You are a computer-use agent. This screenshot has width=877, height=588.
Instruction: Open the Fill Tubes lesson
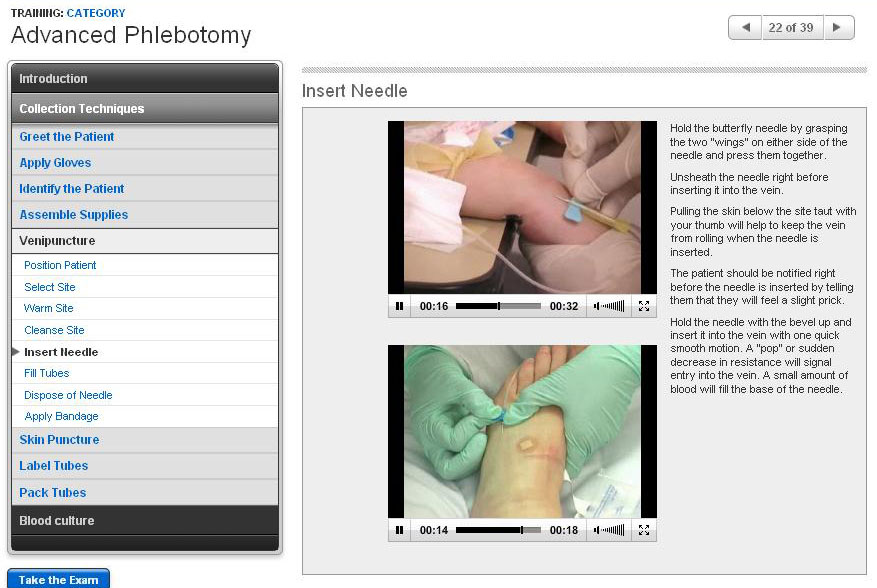47,373
